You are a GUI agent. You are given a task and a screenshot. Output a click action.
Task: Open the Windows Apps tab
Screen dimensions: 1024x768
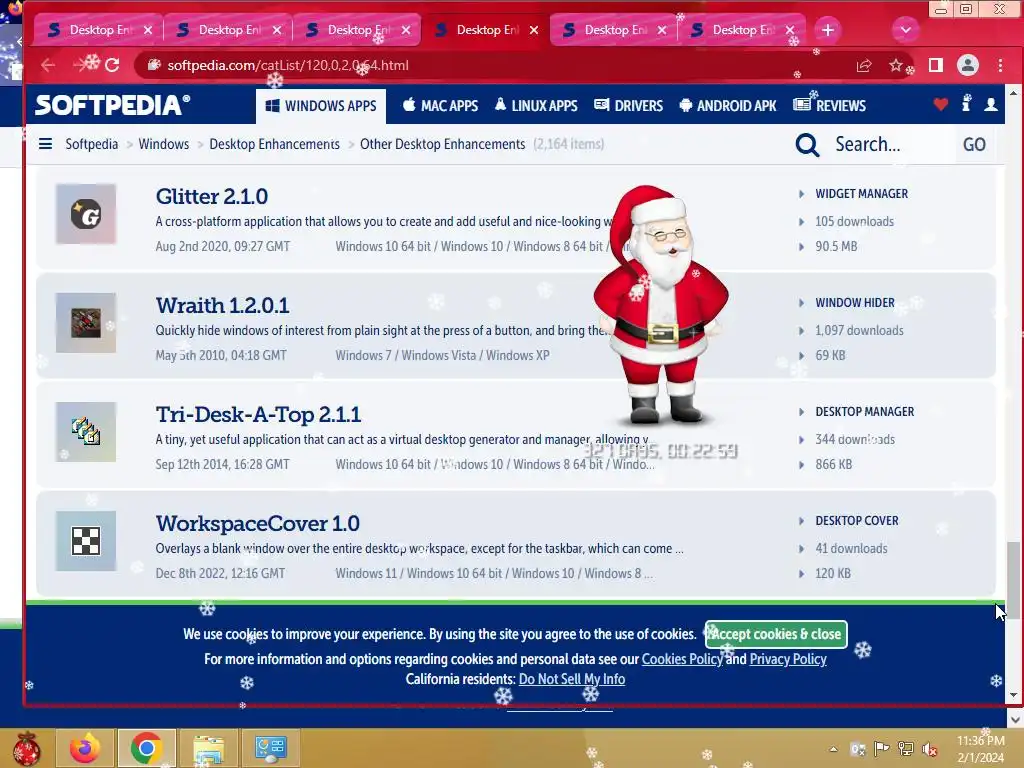[321, 106]
